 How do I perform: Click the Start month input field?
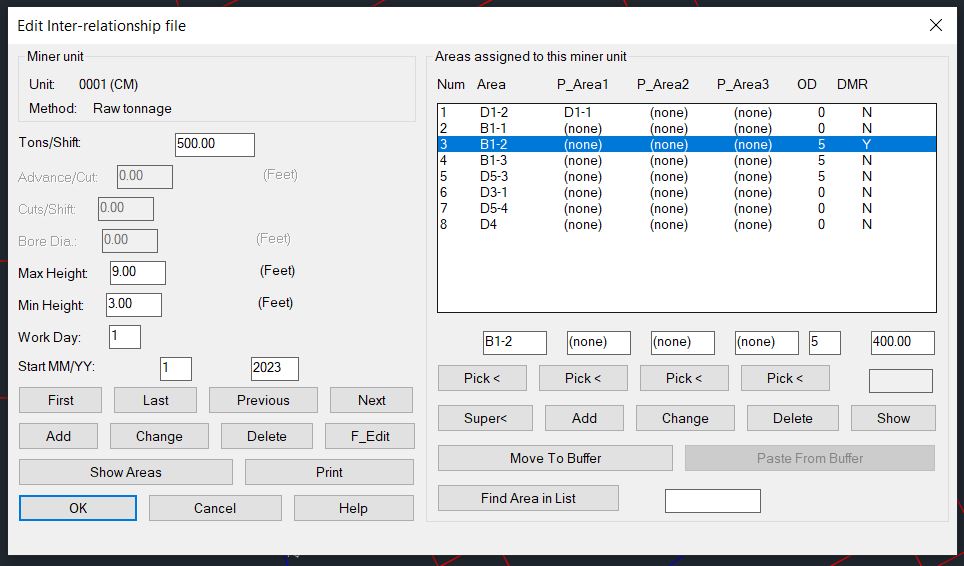pyautogui.click(x=176, y=369)
